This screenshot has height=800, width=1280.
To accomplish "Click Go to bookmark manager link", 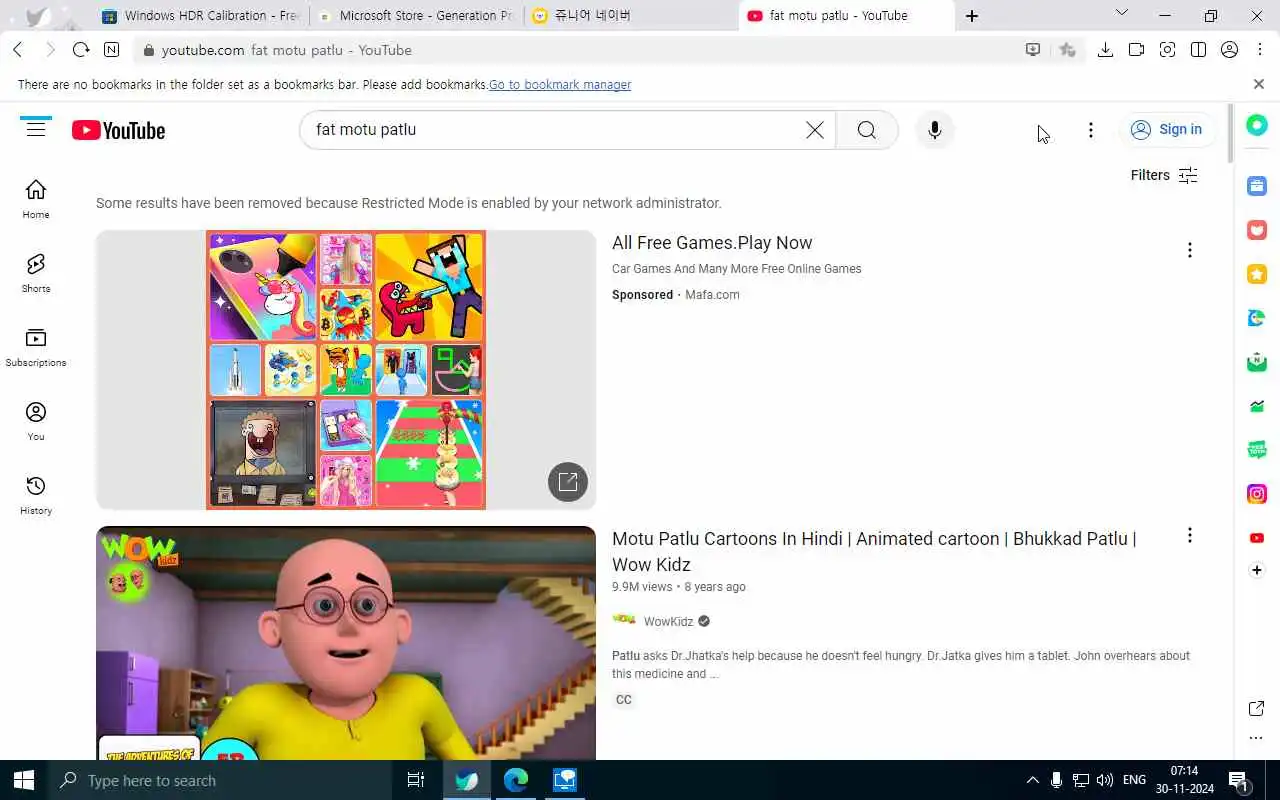I will (x=560, y=85).
